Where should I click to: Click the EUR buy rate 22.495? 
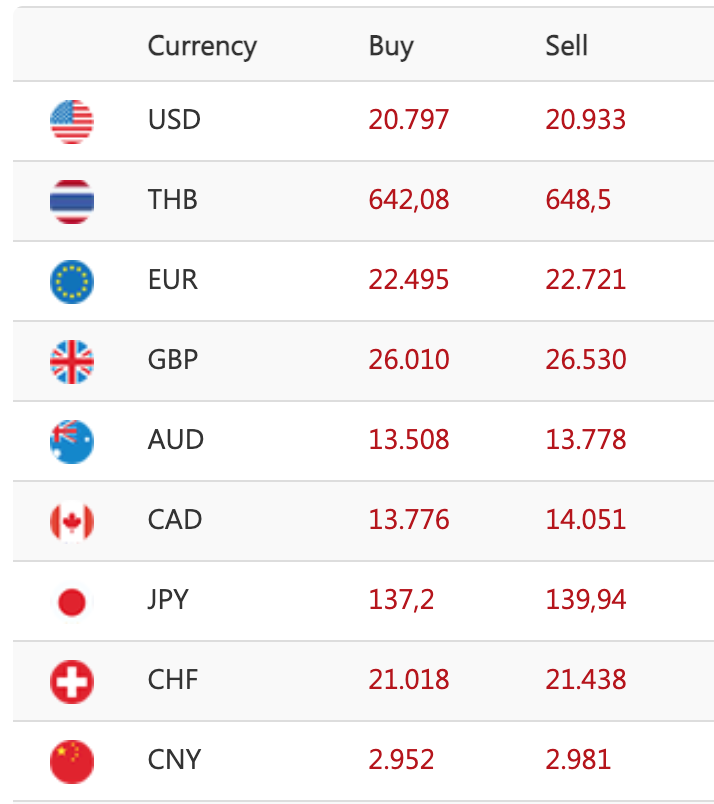(x=409, y=280)
